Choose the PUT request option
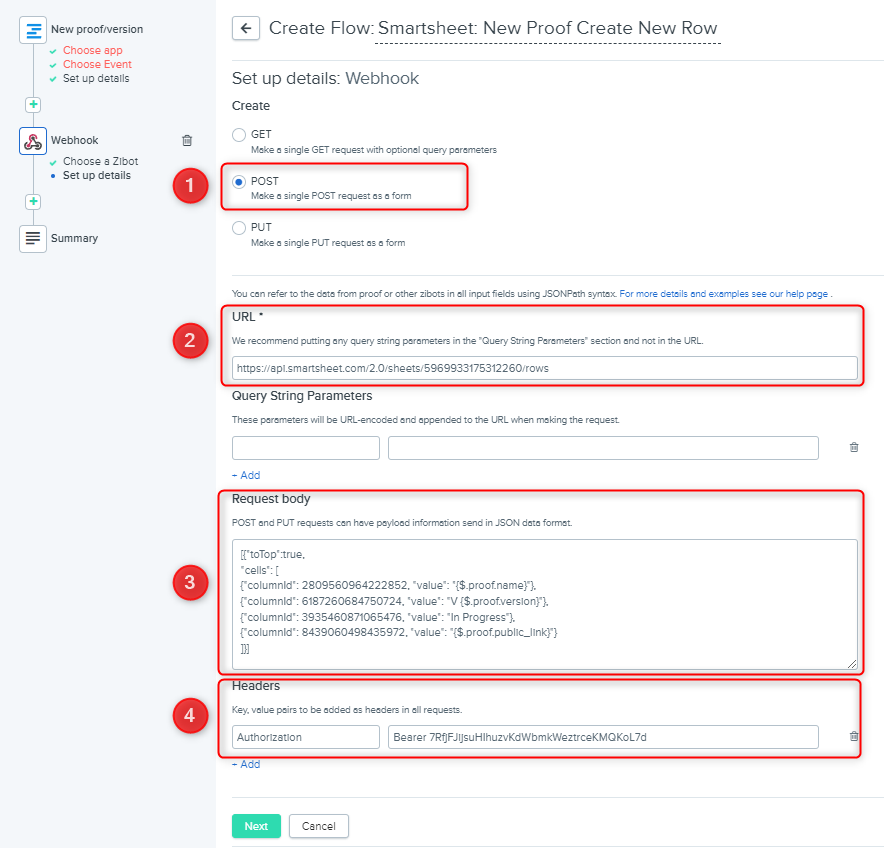The image size is (884, 848). point(239,228)
